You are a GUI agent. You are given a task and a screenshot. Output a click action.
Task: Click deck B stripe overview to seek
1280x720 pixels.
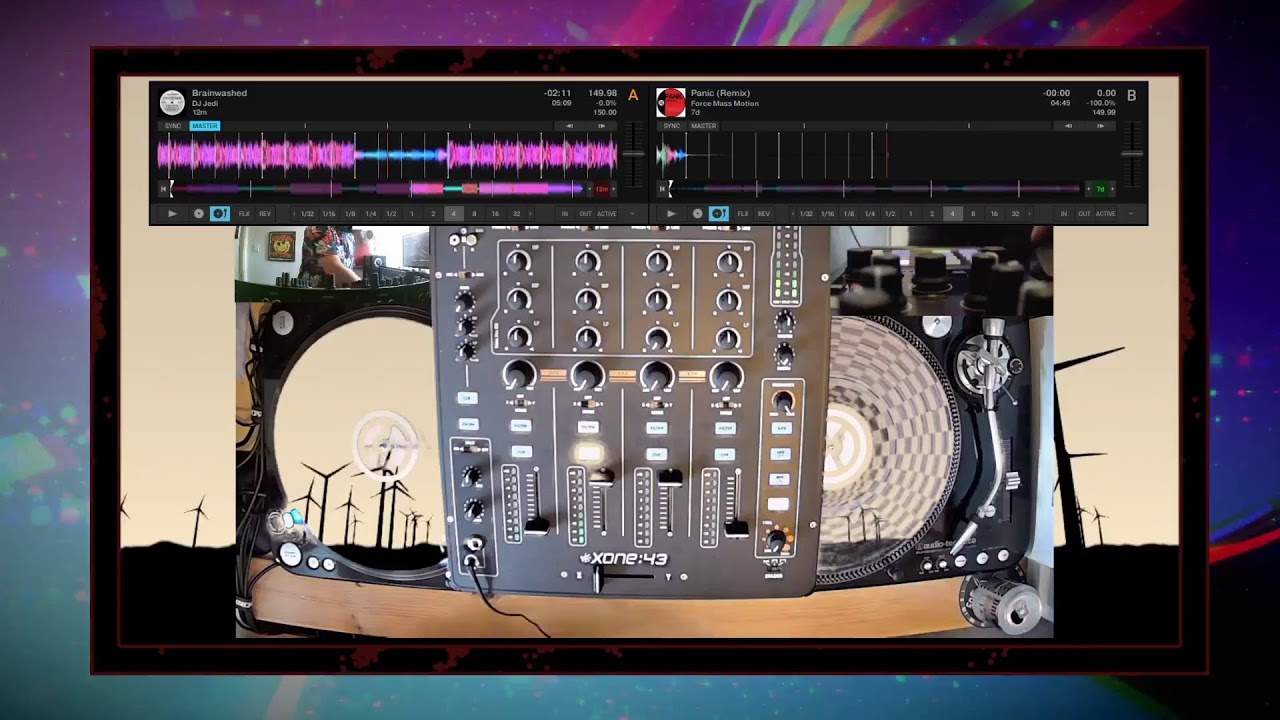(x=876, y=189)
